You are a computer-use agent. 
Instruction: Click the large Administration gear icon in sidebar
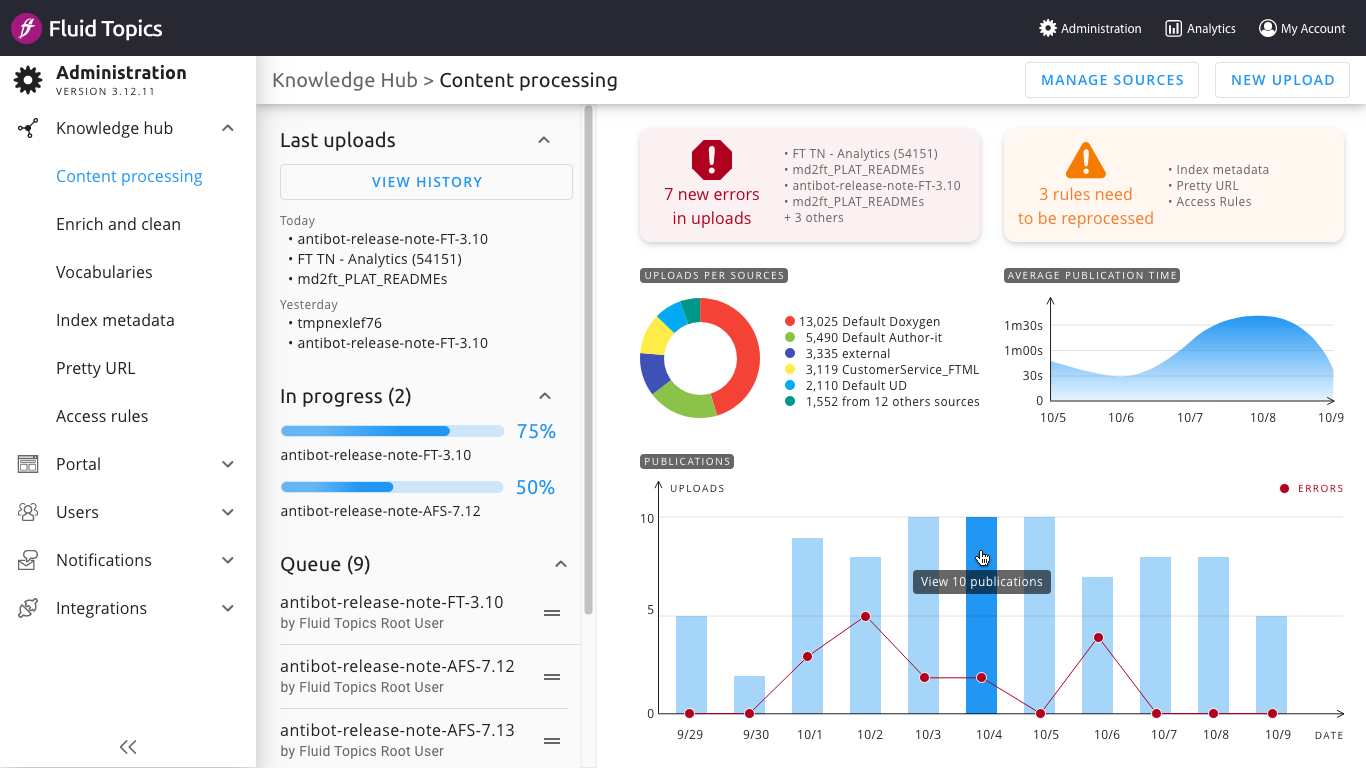[28, 80]
